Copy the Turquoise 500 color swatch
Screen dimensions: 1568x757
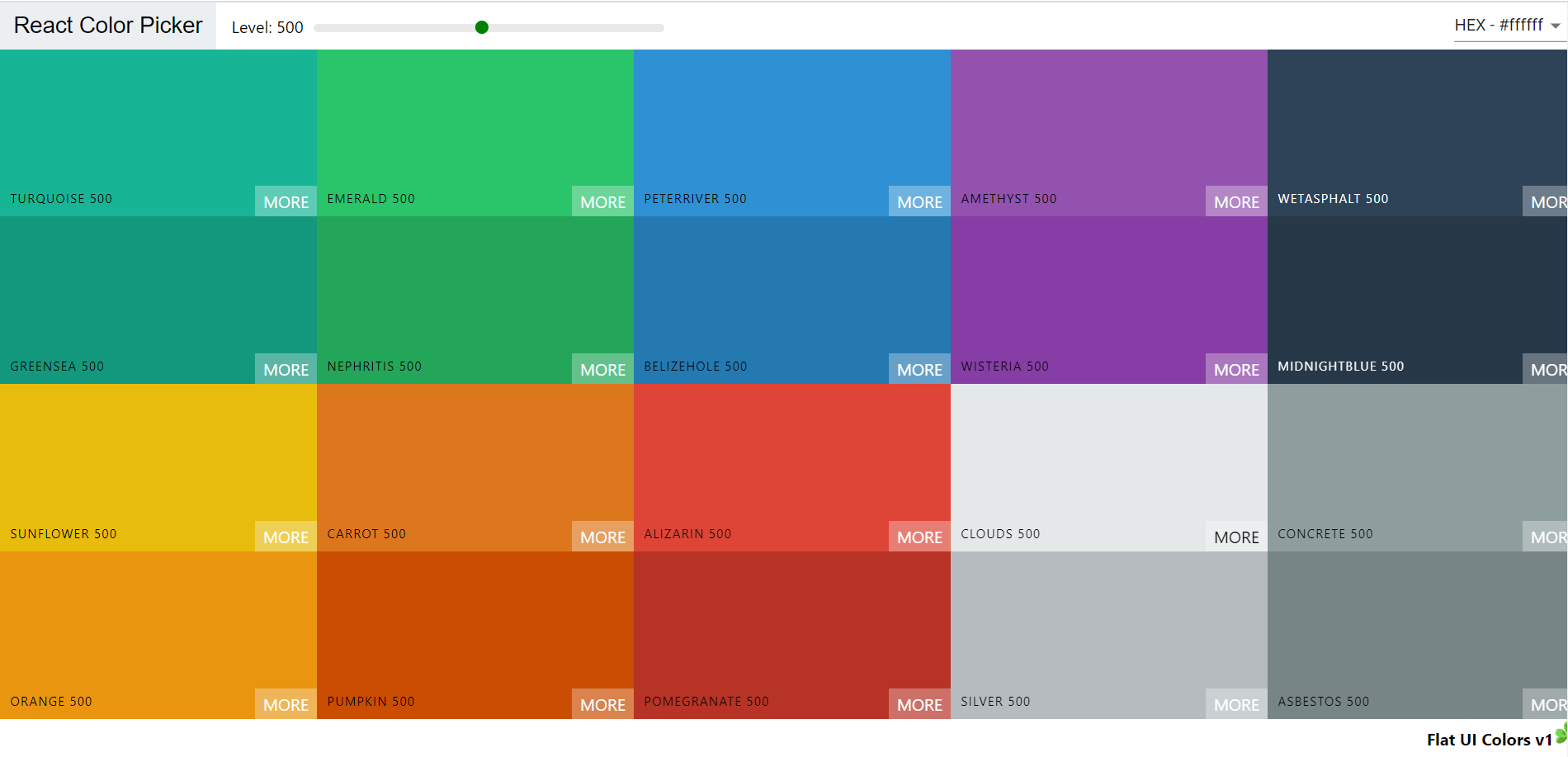[158, 133]
